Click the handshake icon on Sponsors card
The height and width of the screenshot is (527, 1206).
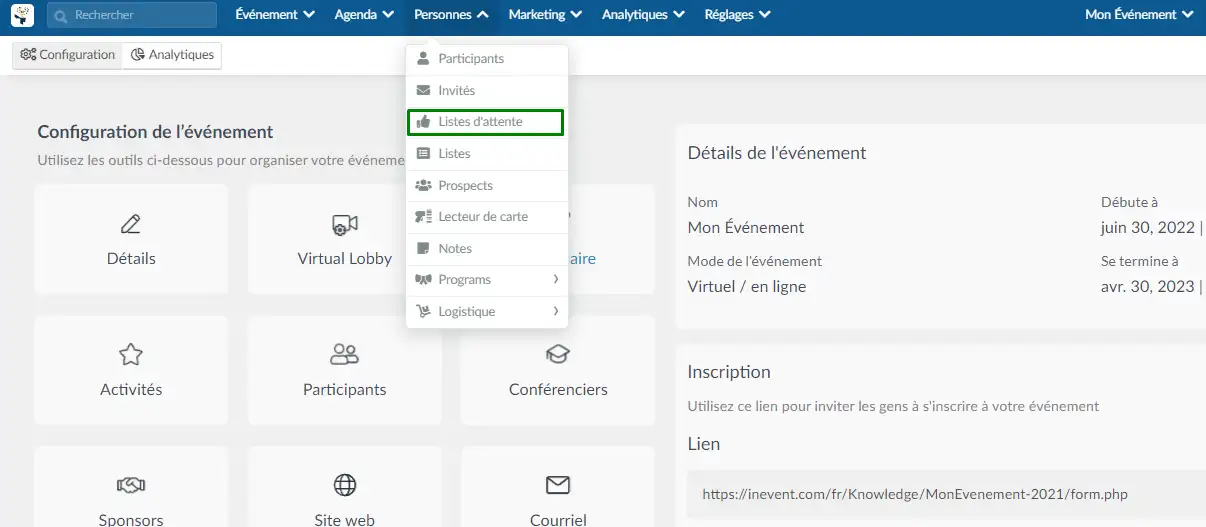click(131, 485)
